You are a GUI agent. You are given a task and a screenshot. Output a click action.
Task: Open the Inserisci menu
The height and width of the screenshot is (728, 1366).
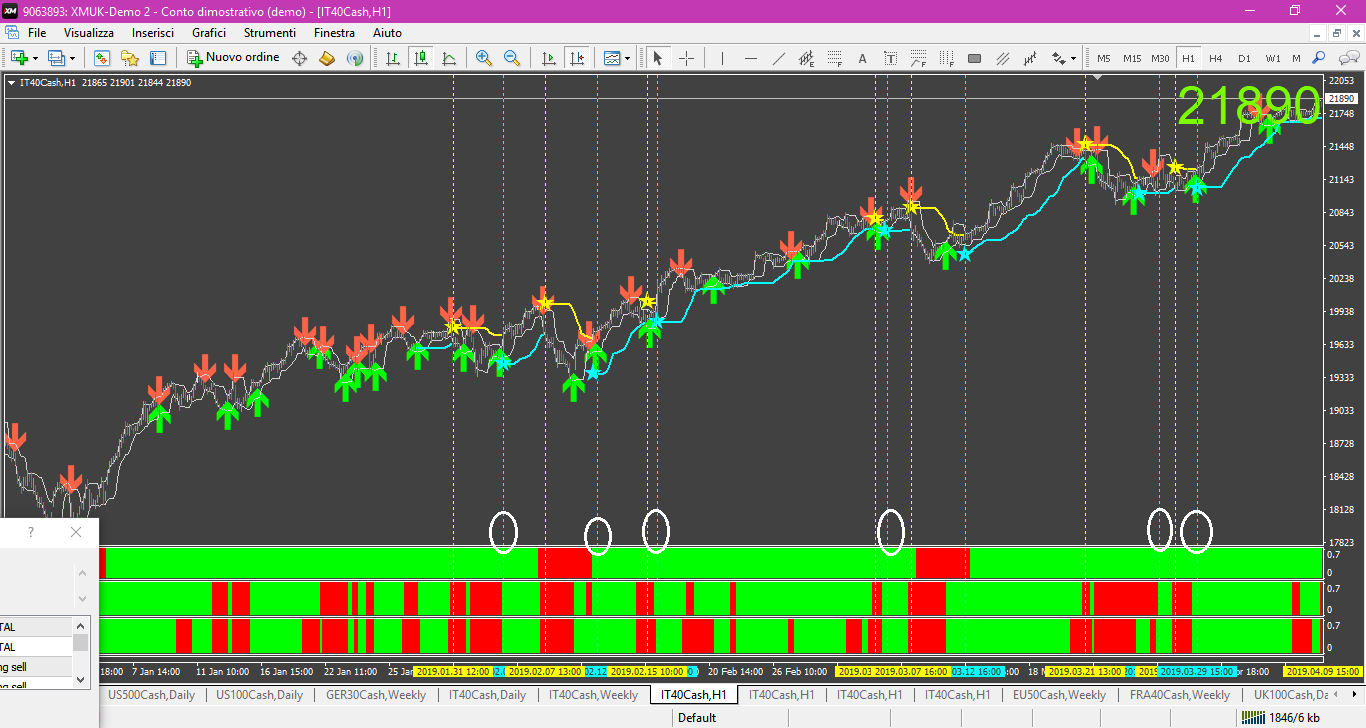point(153,33)
